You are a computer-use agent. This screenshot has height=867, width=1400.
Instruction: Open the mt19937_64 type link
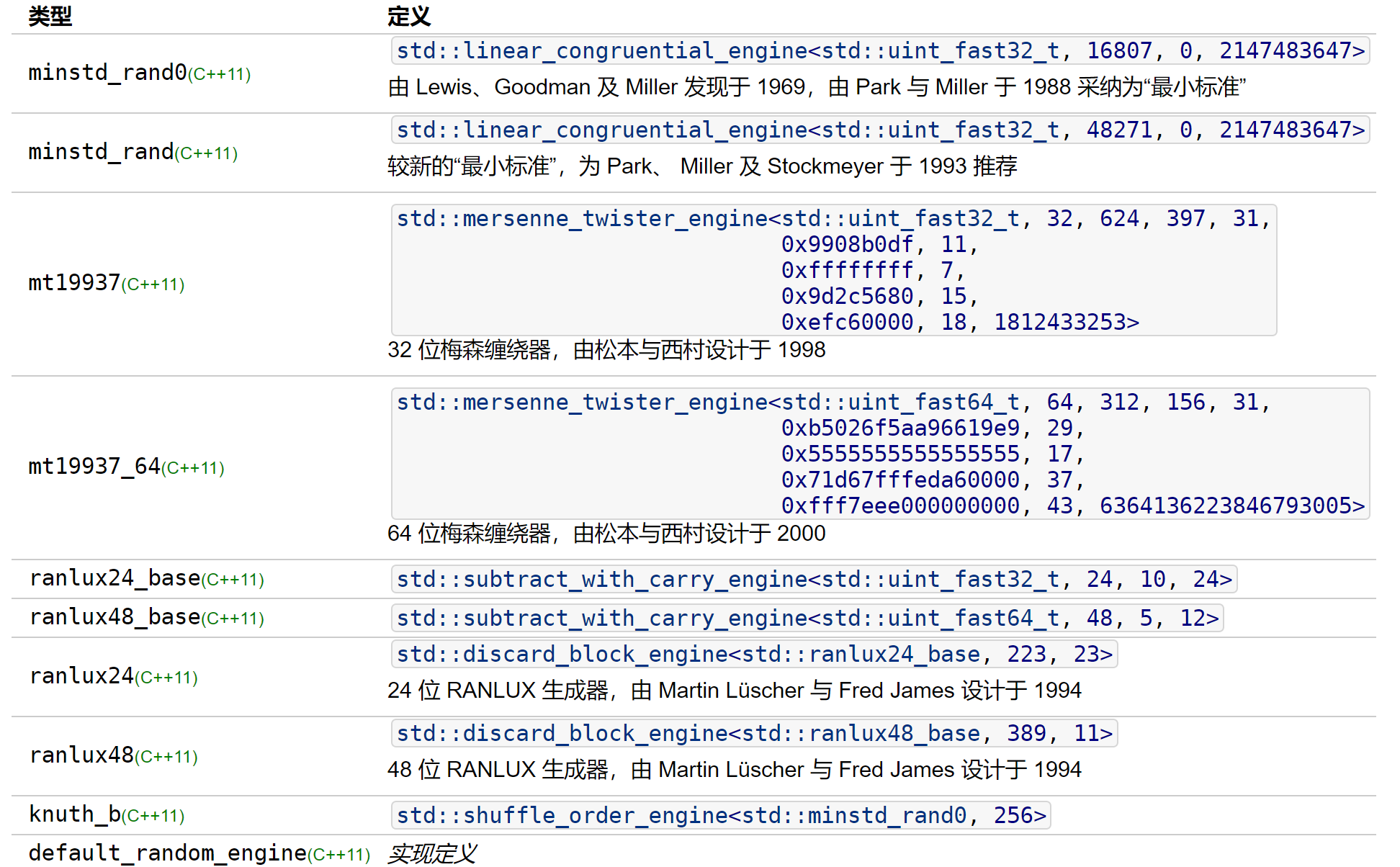tap(94, 467)
